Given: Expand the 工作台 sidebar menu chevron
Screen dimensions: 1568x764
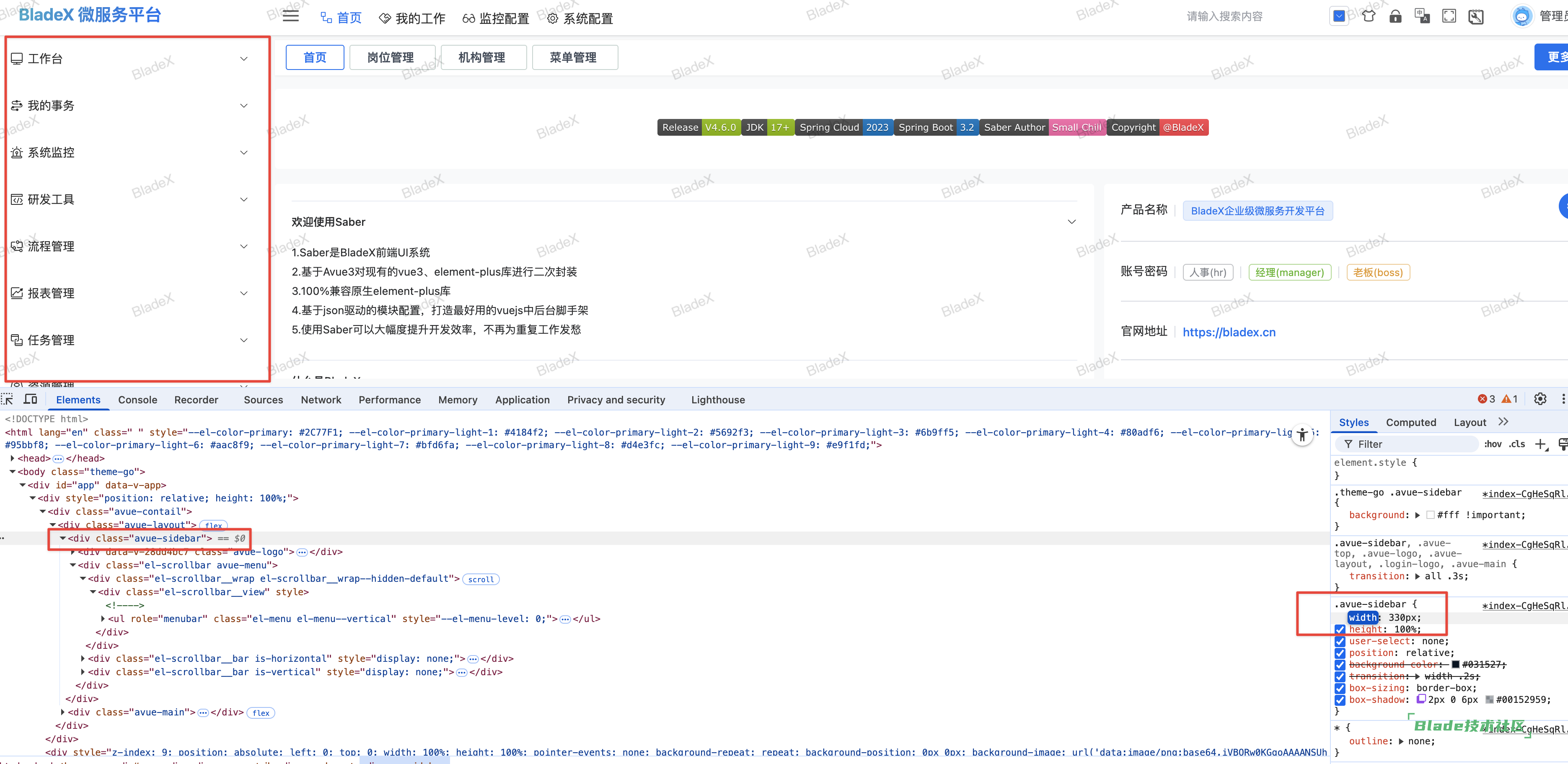Looking at the screenshot, I should [244, 59].
